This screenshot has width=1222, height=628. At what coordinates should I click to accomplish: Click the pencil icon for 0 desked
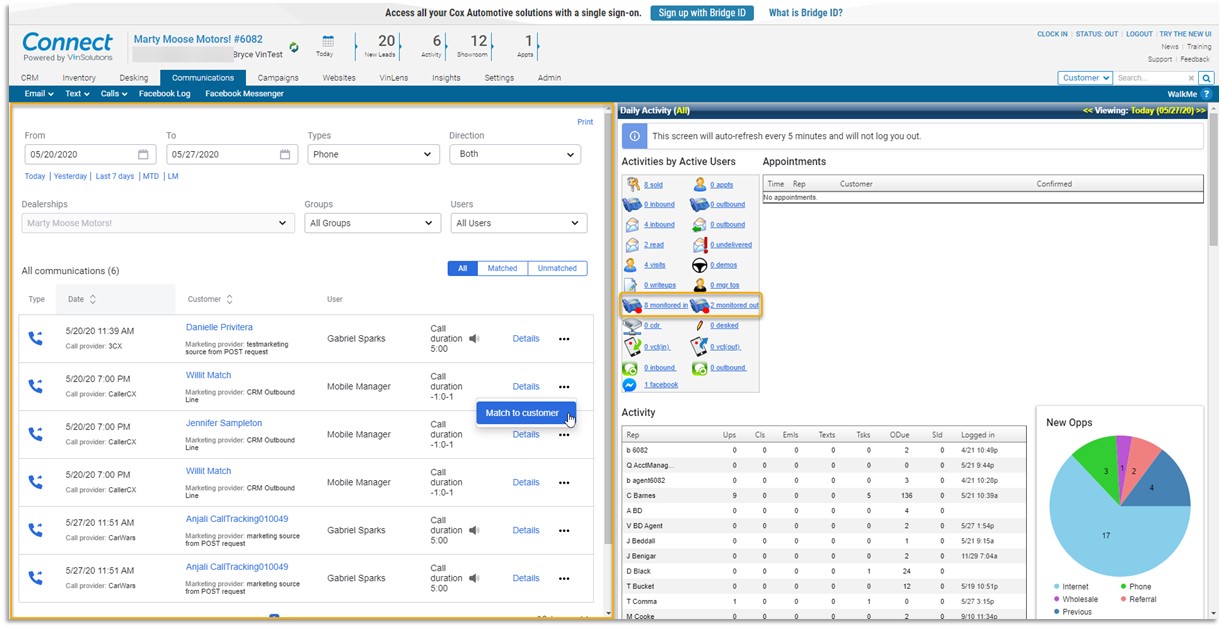(700, 325)
